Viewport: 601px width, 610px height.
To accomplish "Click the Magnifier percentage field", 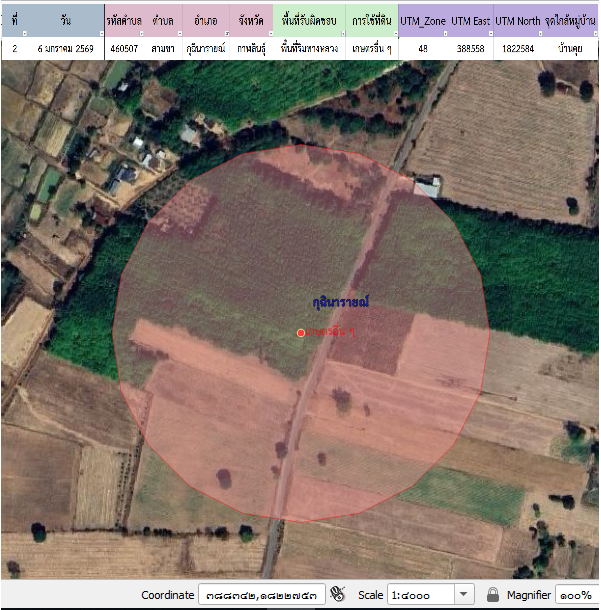I will coord(576,595).
